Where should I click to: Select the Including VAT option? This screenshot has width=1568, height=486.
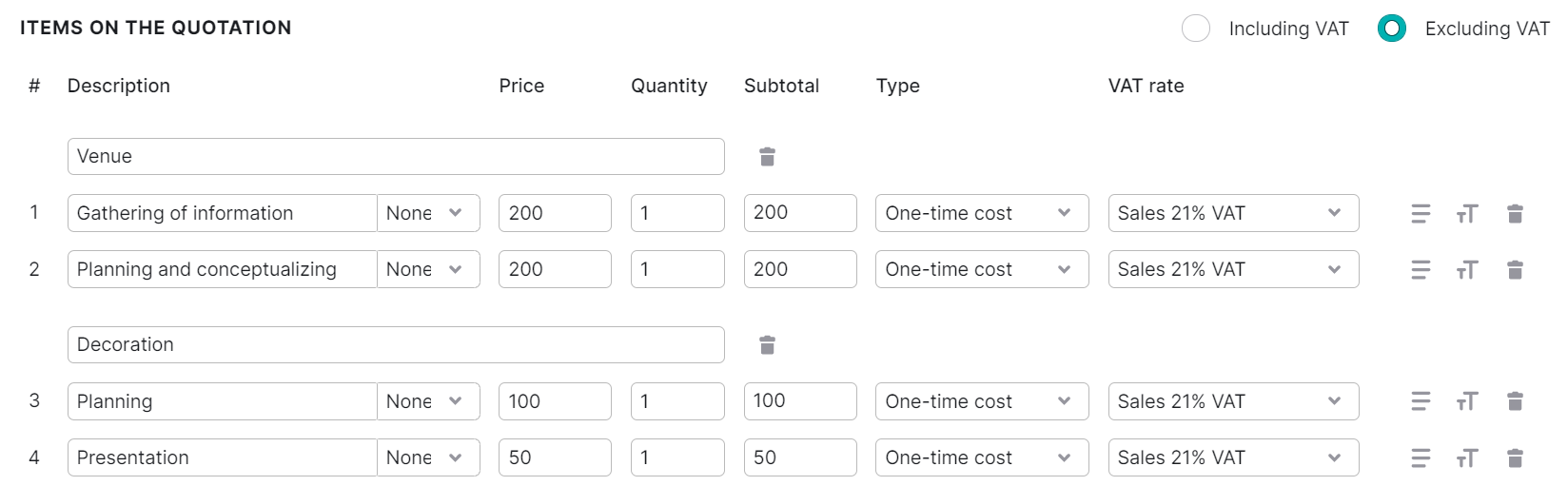(x=1196, y=29)
